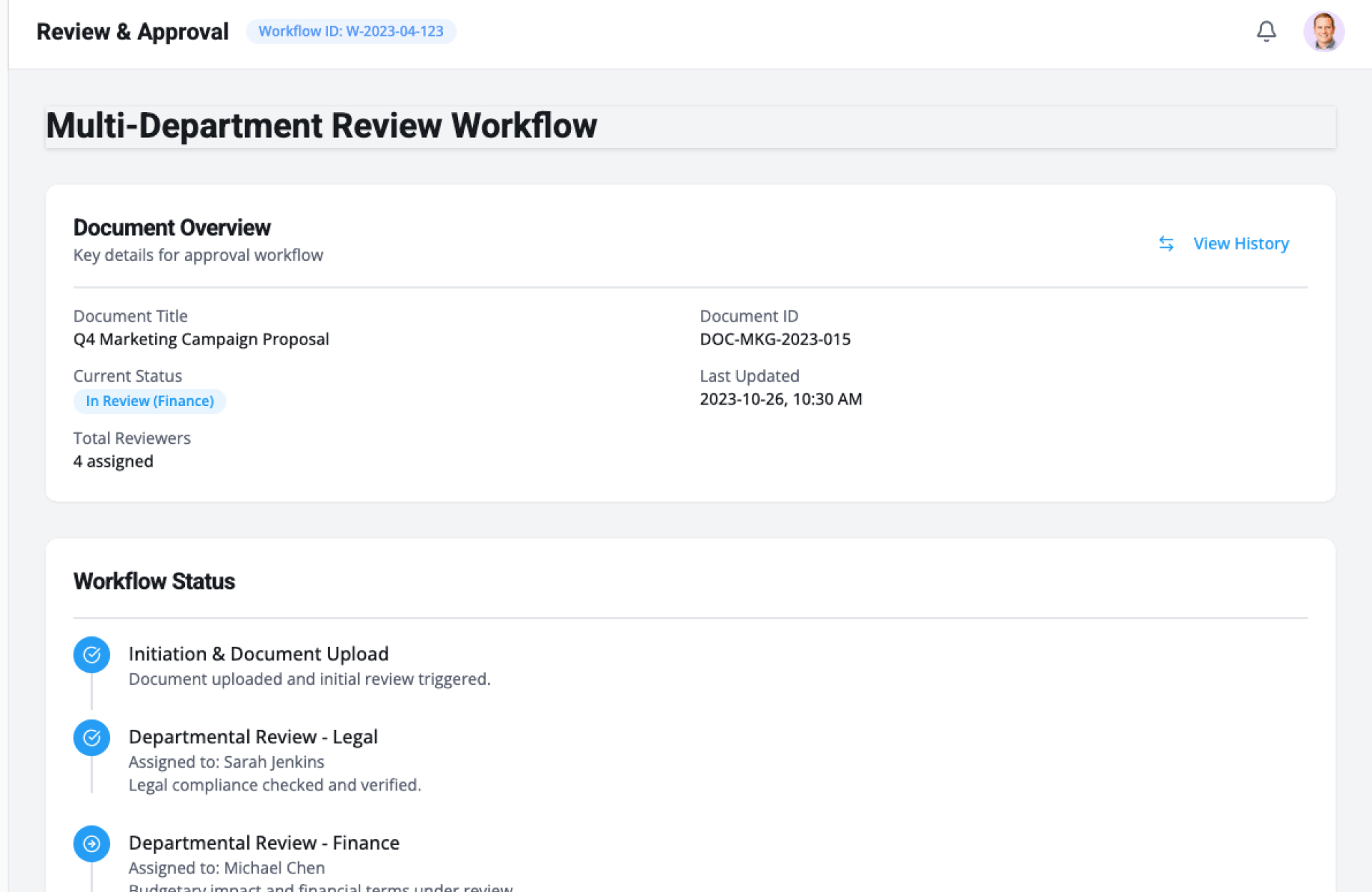Screen dimensions: 1372x892
Task: Click the swap arrows history icon
Action: pos(1165,244)
